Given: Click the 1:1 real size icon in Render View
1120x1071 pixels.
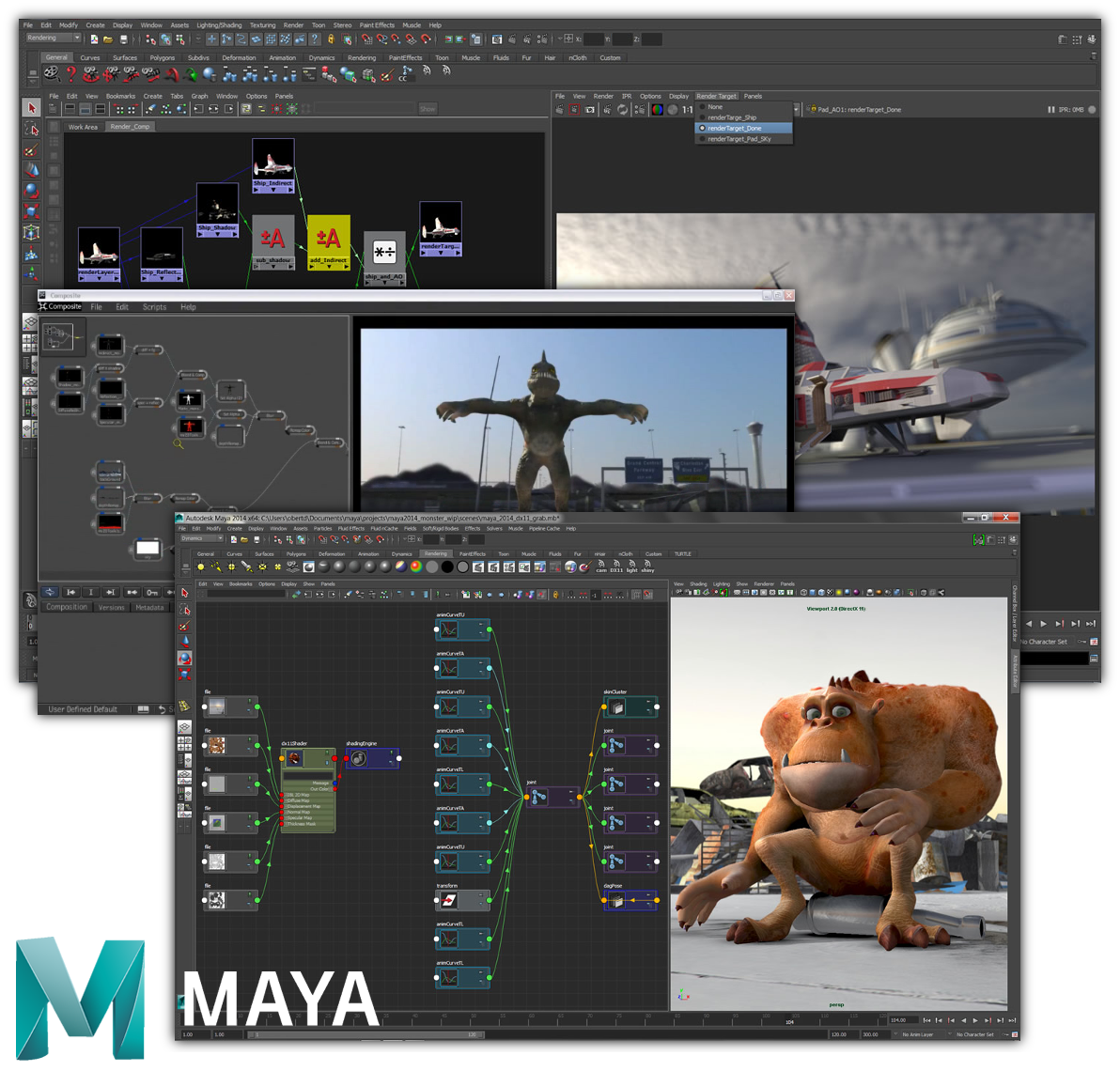Looking at the screenshot, I should (x=687, y=110).
